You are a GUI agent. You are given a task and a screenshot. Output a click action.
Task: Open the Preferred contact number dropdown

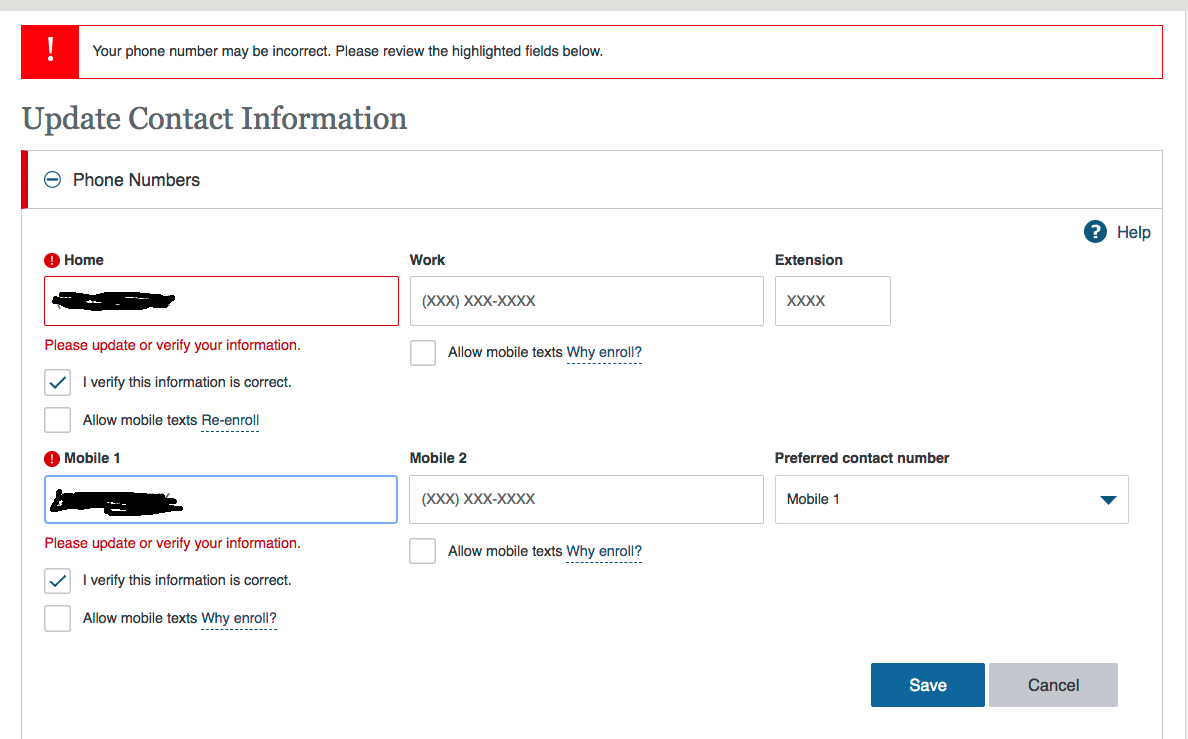[952, 499]
